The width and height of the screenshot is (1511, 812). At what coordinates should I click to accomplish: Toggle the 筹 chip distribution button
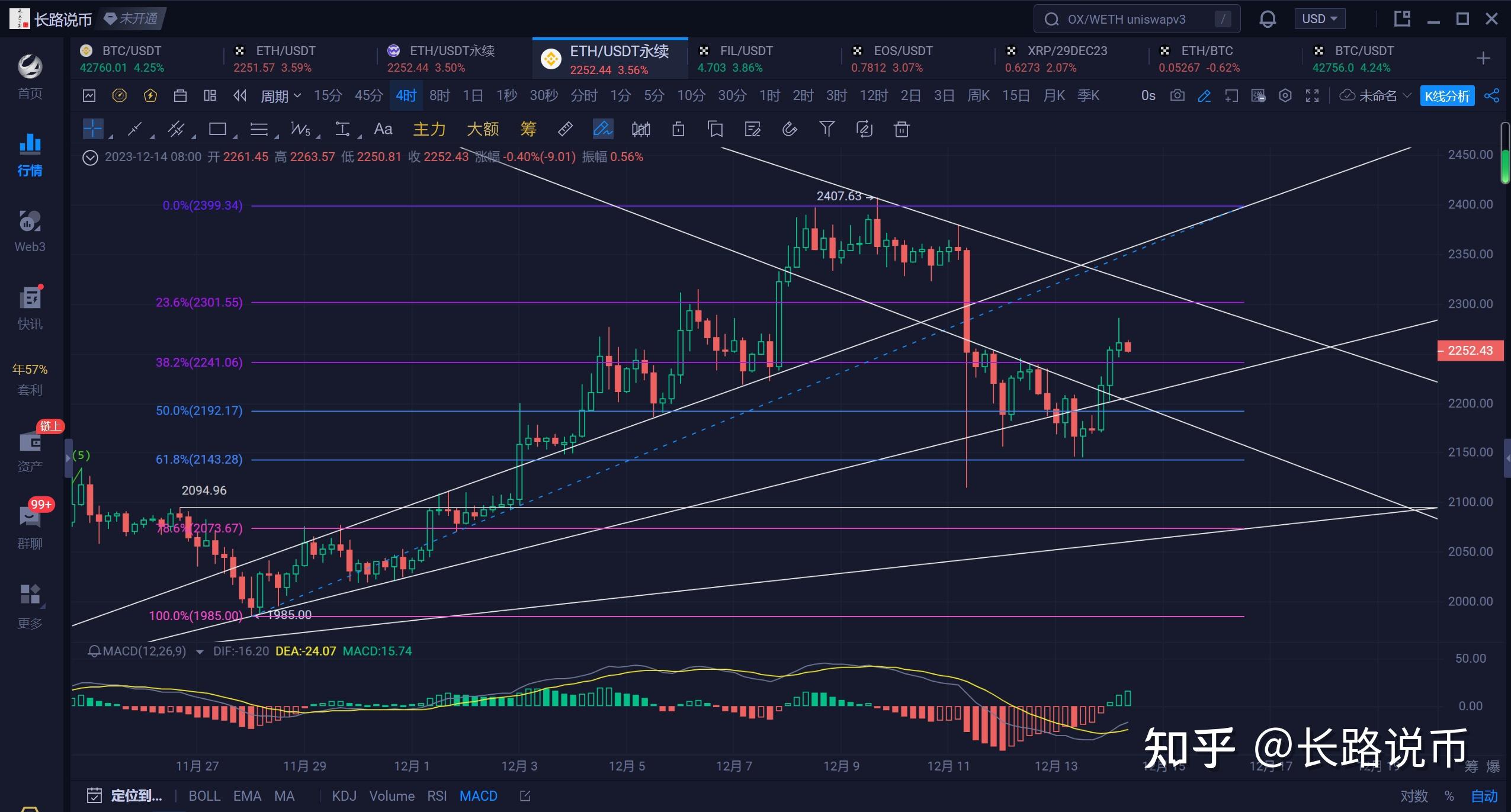(x=528, y=129)
